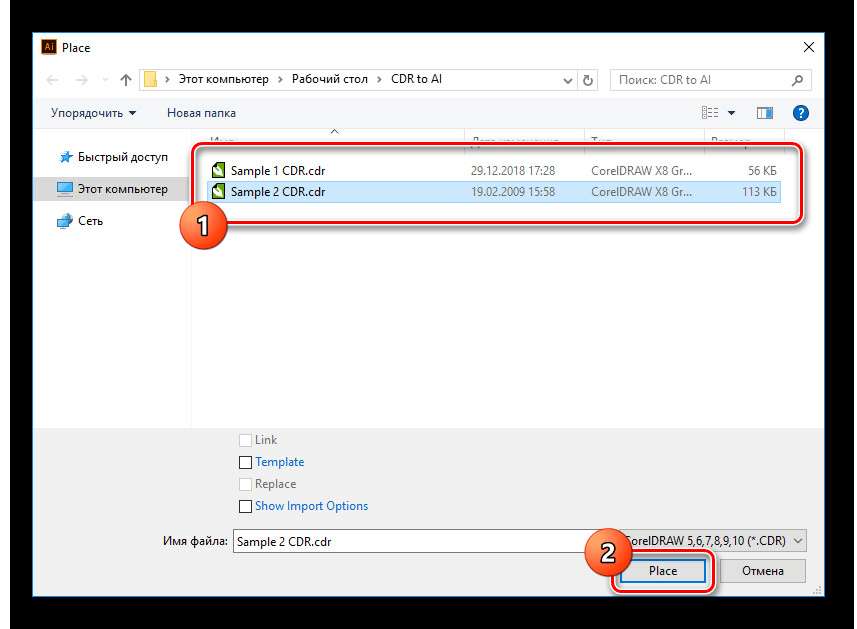Open the Упорядочить menu
Screen dimensions: 857x629
click(x=93, y=113)
